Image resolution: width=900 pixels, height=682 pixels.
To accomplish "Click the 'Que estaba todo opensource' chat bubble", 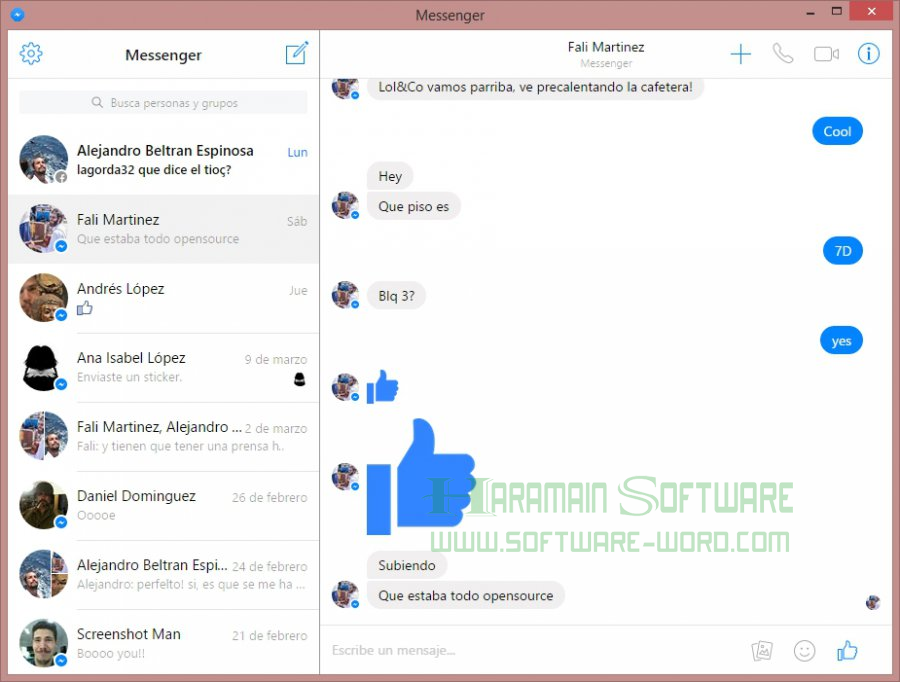I will click(x=465, y=595).
